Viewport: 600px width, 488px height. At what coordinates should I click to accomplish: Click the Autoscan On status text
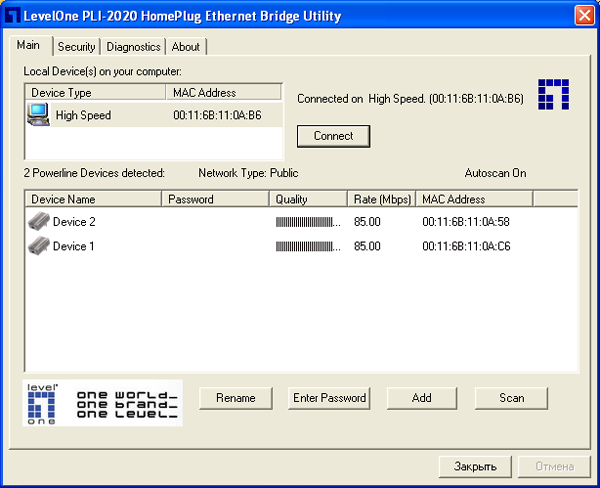pos(495,173)
